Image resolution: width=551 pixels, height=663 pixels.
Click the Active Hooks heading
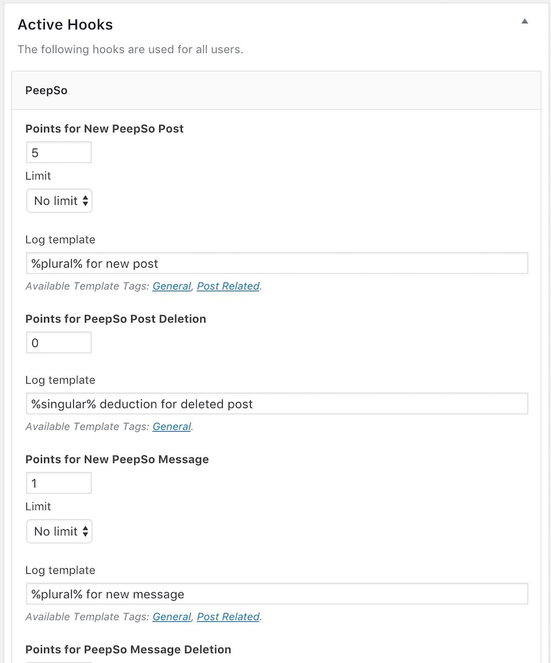coord(65,25)
